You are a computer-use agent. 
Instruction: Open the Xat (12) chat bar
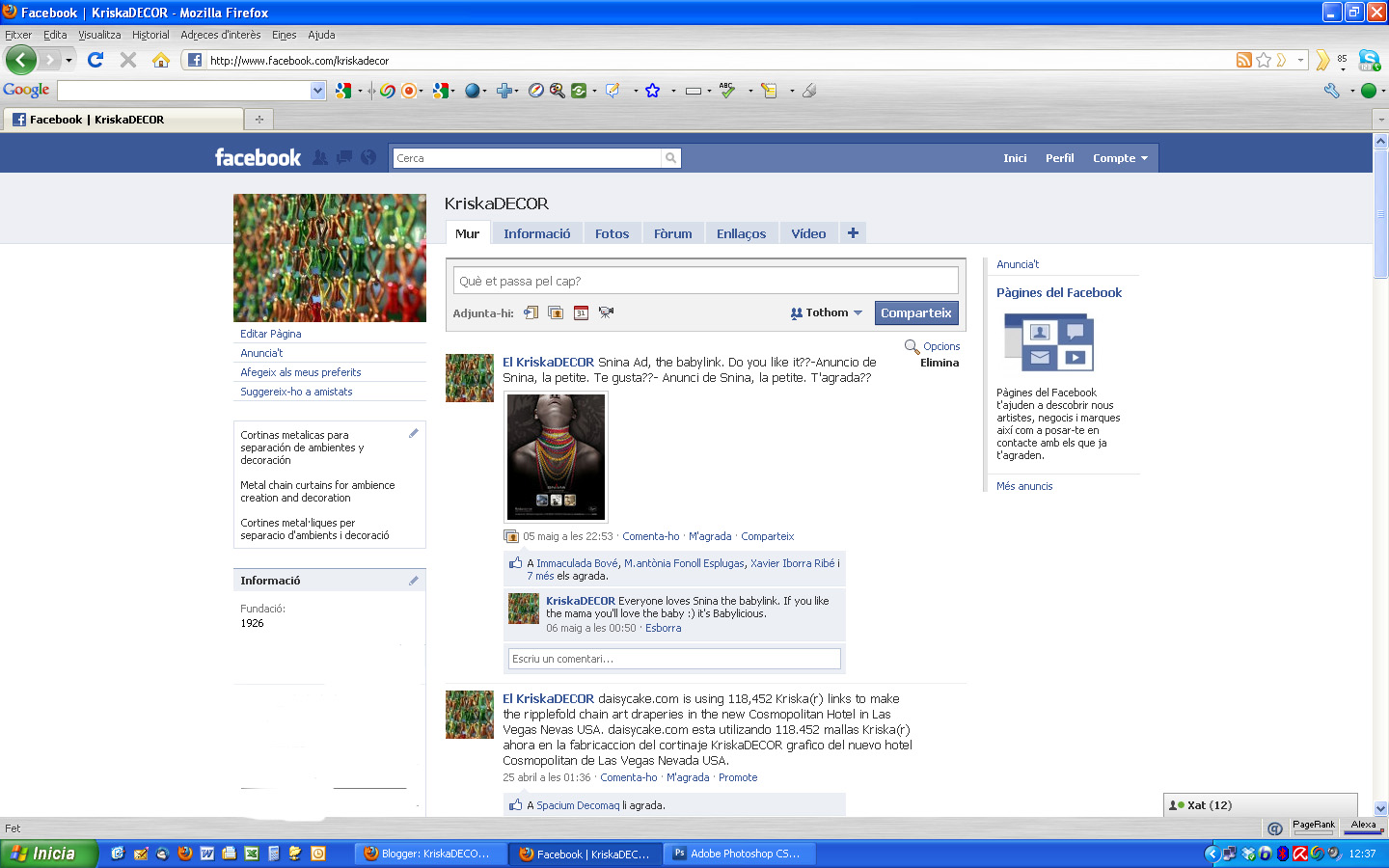click(x=1260, y=805)
